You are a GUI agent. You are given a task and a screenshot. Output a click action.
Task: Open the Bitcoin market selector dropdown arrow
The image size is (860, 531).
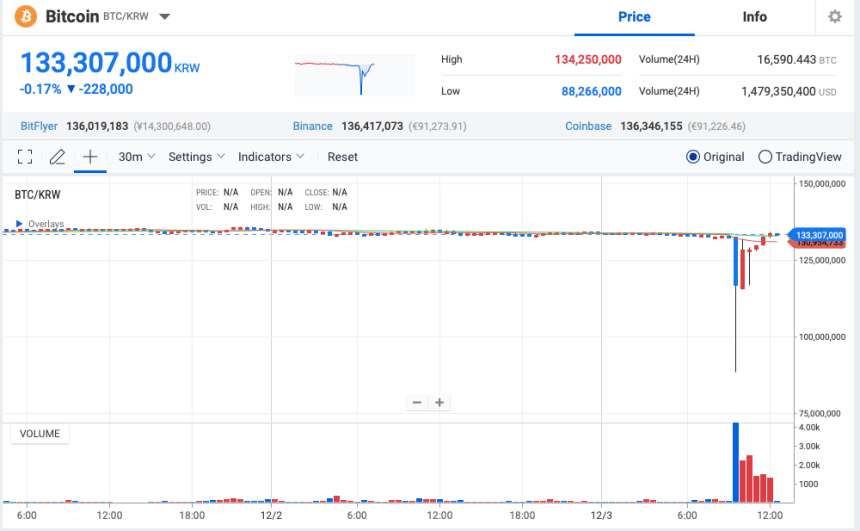tap(165, 18)
